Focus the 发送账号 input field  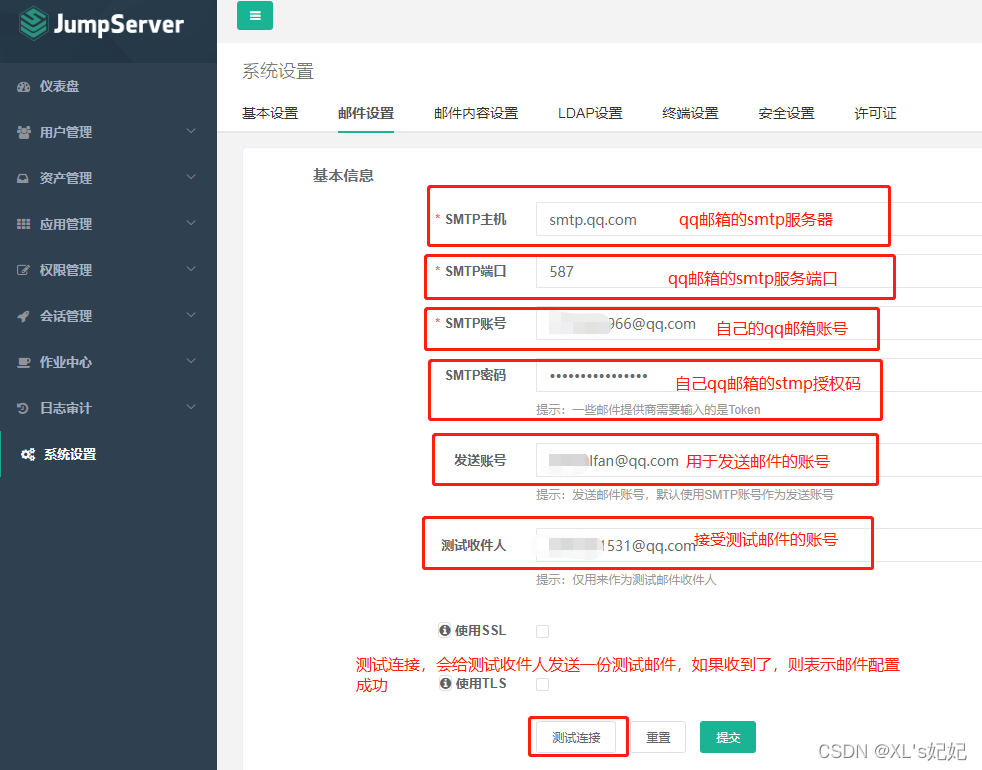[759, 460]
